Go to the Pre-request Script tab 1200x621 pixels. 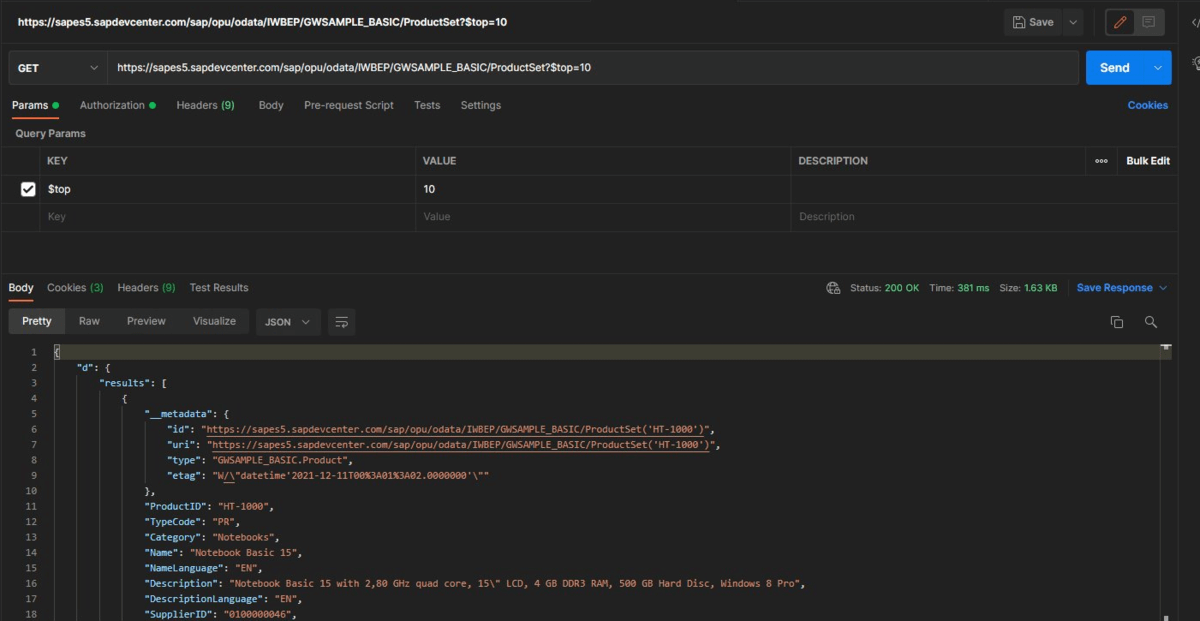[x=349, y=105]
